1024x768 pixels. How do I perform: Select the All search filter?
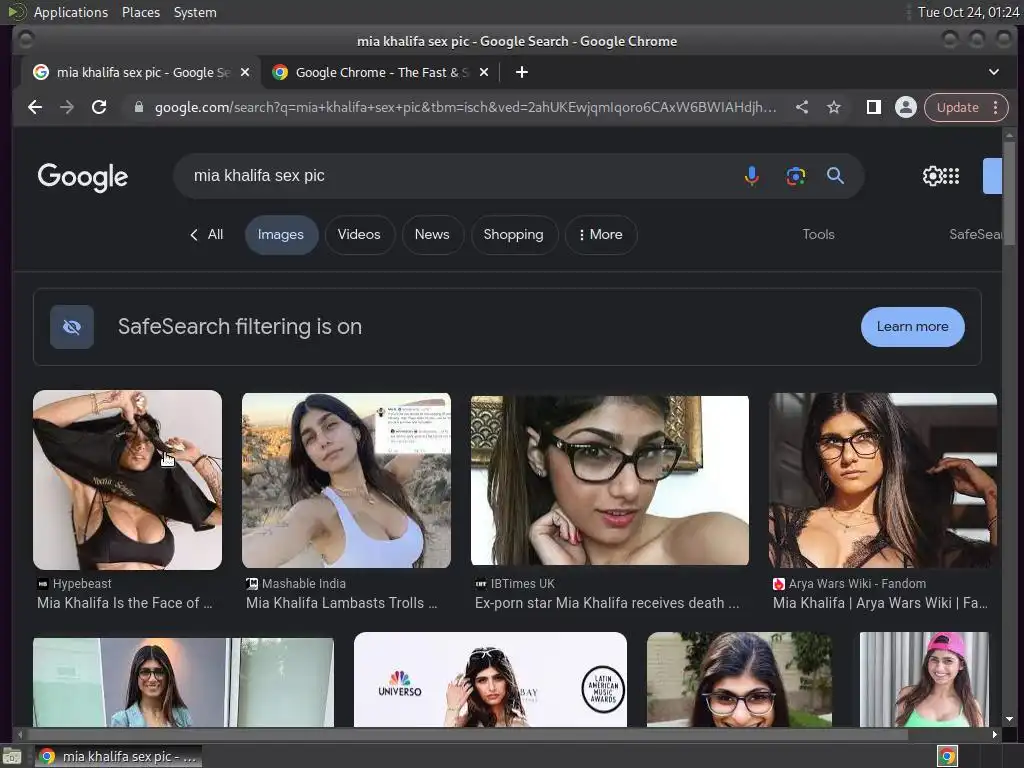[x=206, y=234]
